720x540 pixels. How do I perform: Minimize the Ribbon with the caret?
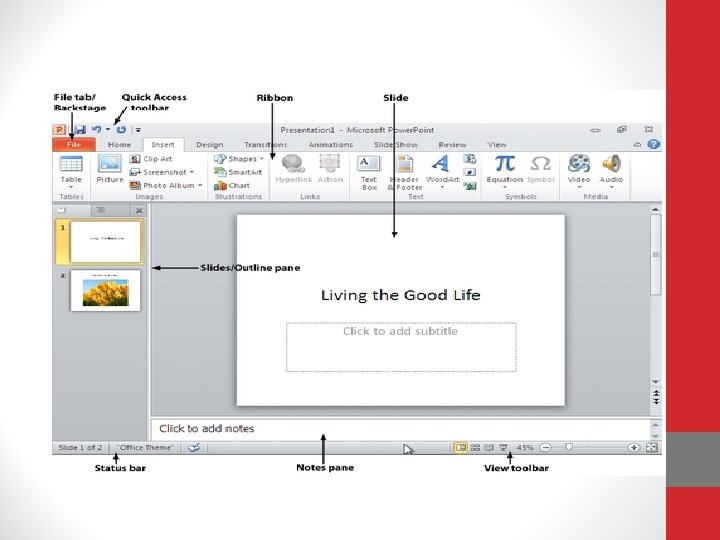coord(637,144)
